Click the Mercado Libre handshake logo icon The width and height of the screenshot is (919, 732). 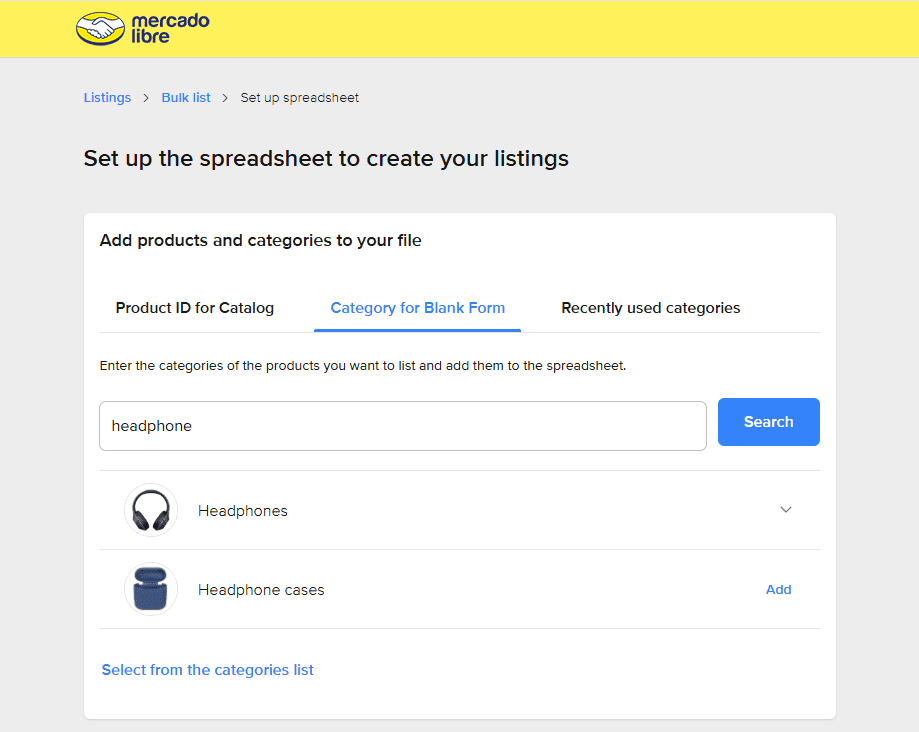[x=100, y=29]
